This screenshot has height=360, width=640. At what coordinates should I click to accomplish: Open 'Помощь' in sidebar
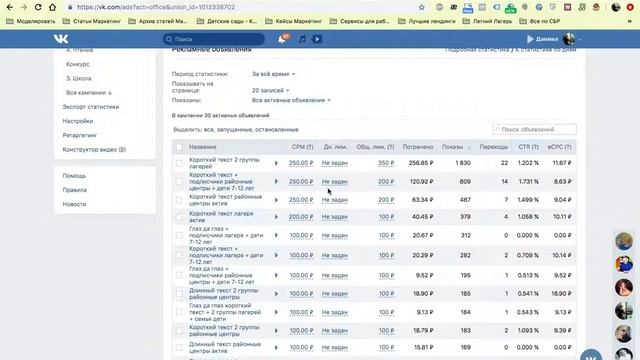click(74, 176)
